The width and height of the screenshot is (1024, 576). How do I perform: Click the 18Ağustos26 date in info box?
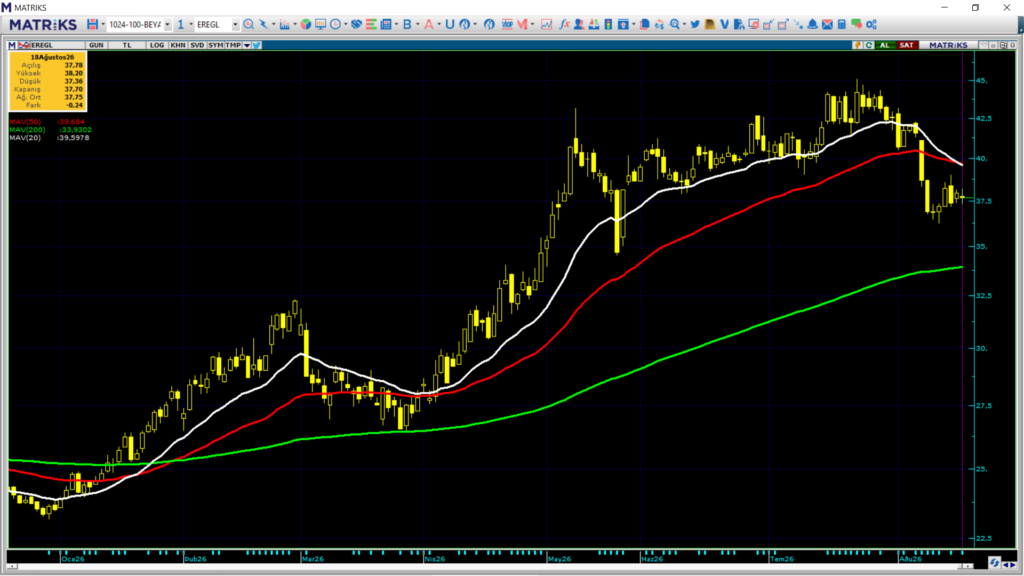pos(52,57)
